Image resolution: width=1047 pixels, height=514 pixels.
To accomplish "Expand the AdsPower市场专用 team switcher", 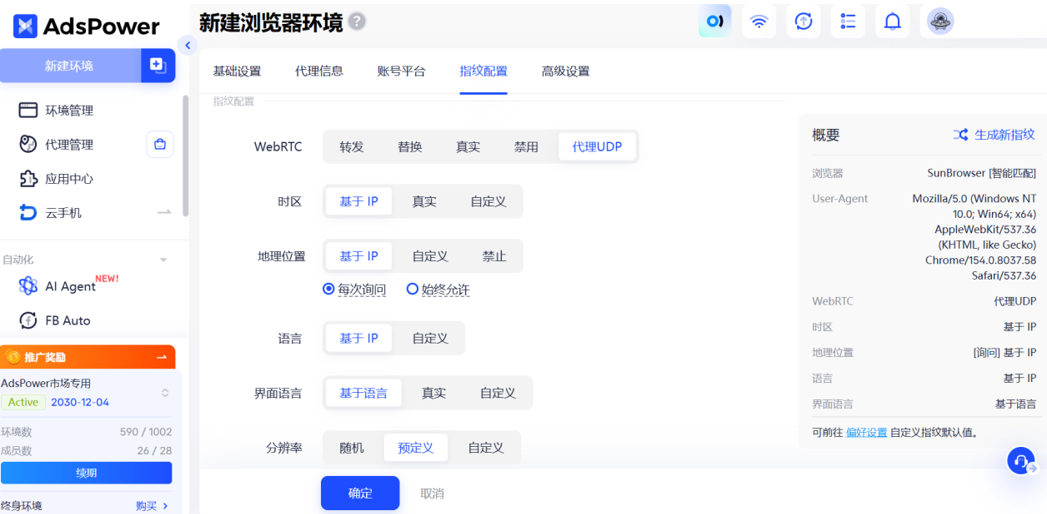I will click(x=165, y=393).
